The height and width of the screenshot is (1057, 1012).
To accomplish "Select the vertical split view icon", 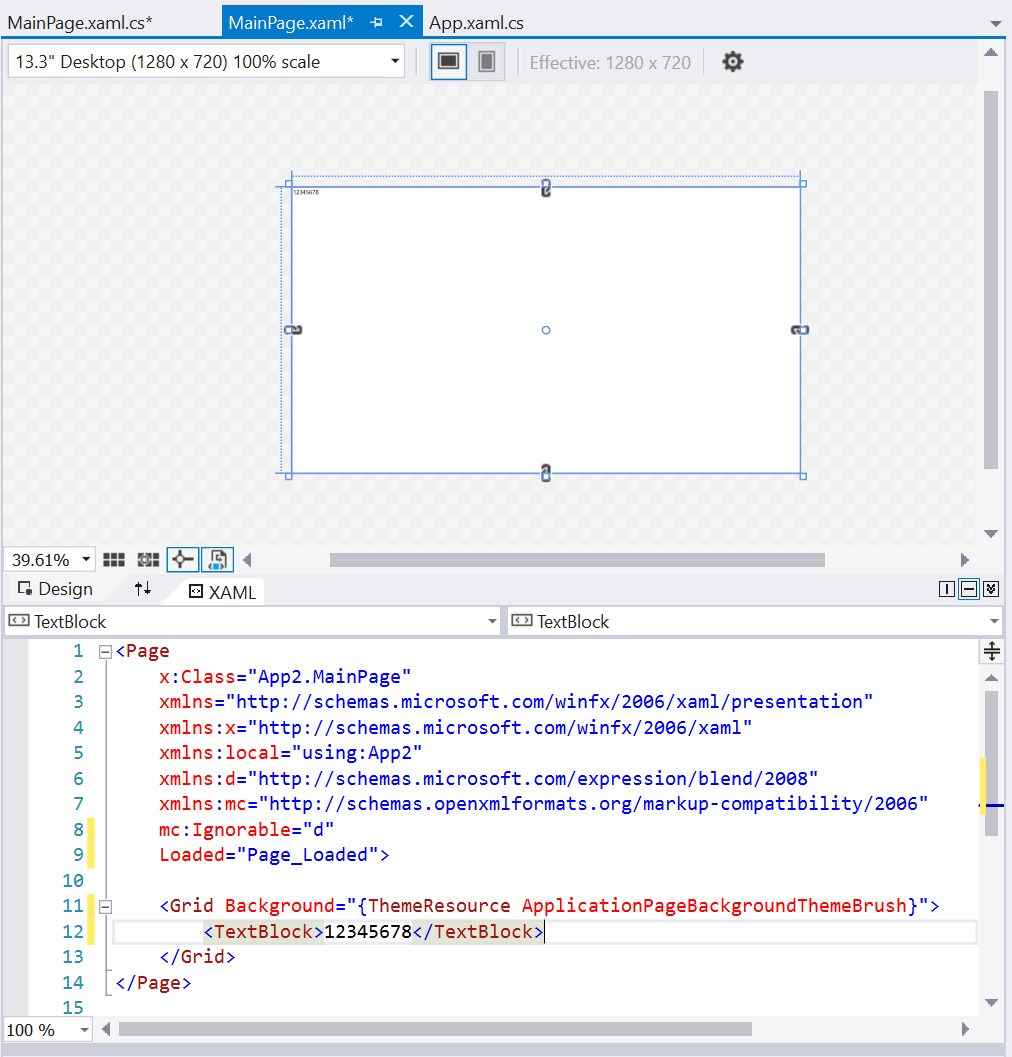I will pos(947,589).
